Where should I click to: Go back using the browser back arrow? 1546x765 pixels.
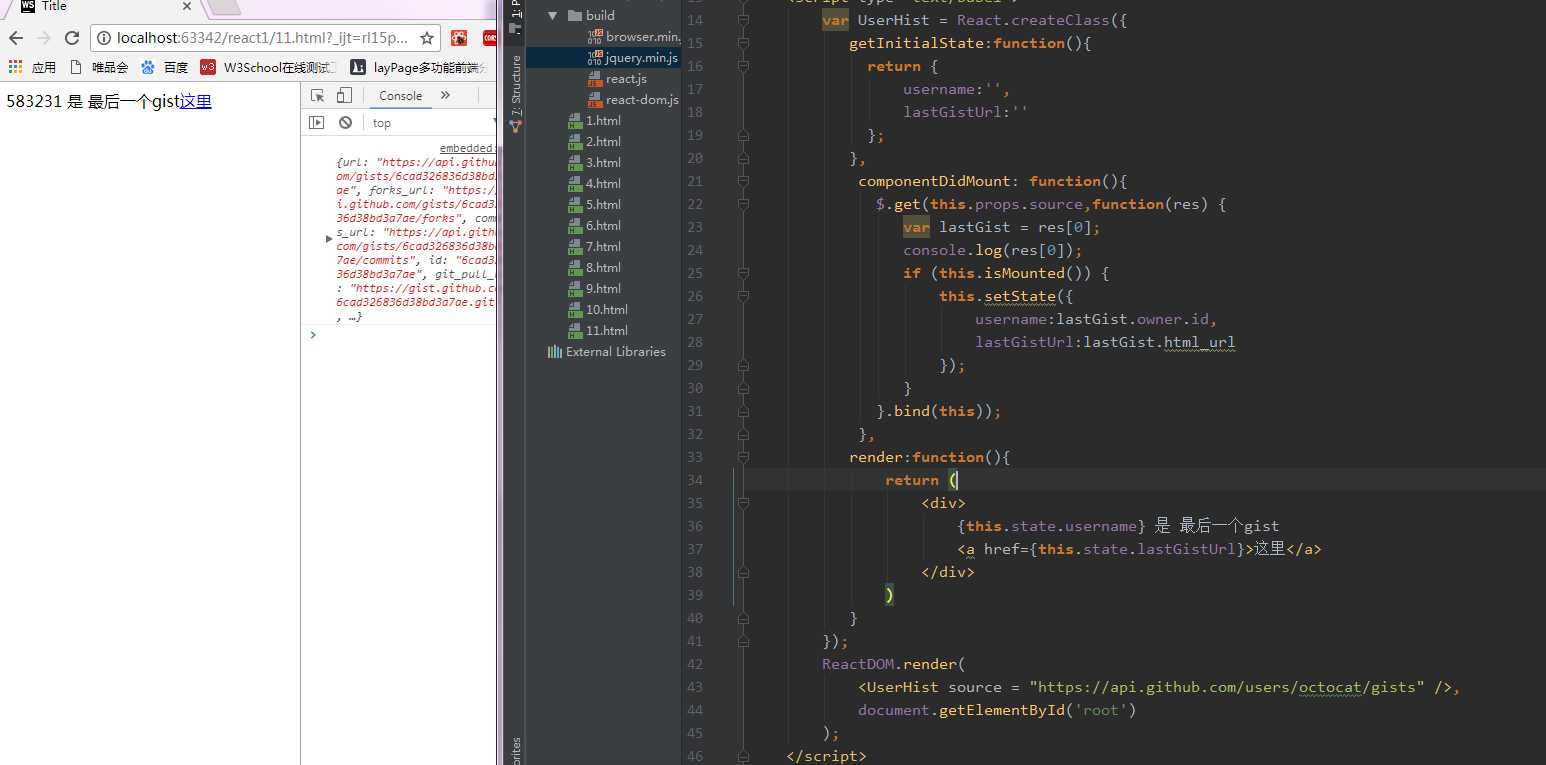[x=15, y=38]
